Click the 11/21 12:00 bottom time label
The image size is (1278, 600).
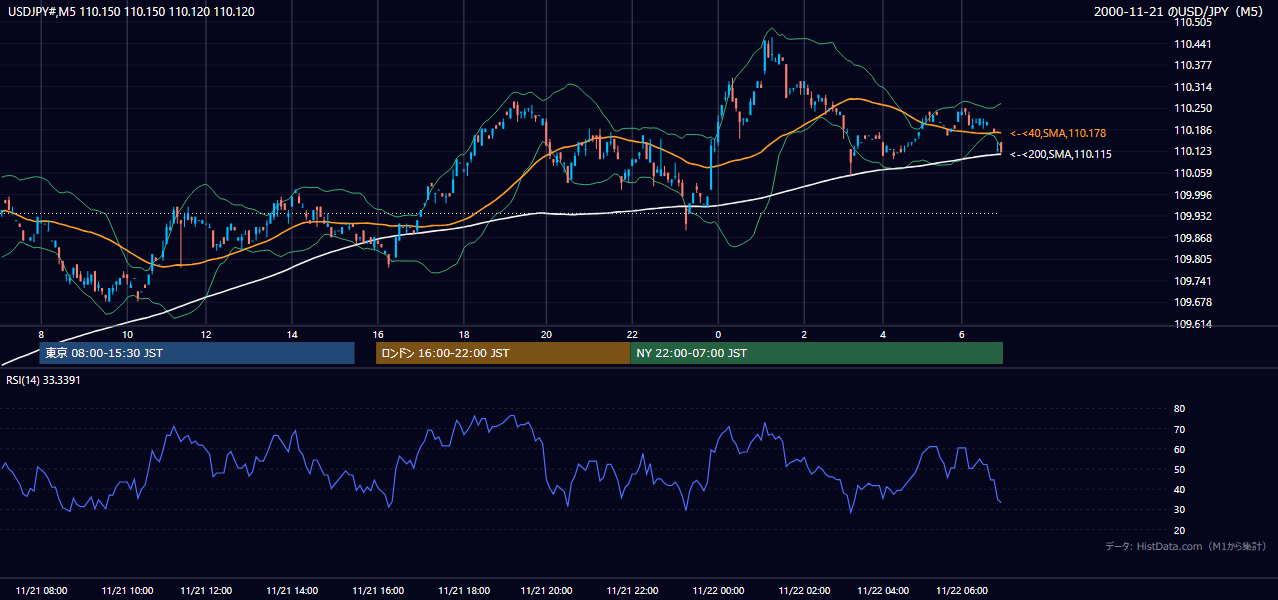[207, 591]
